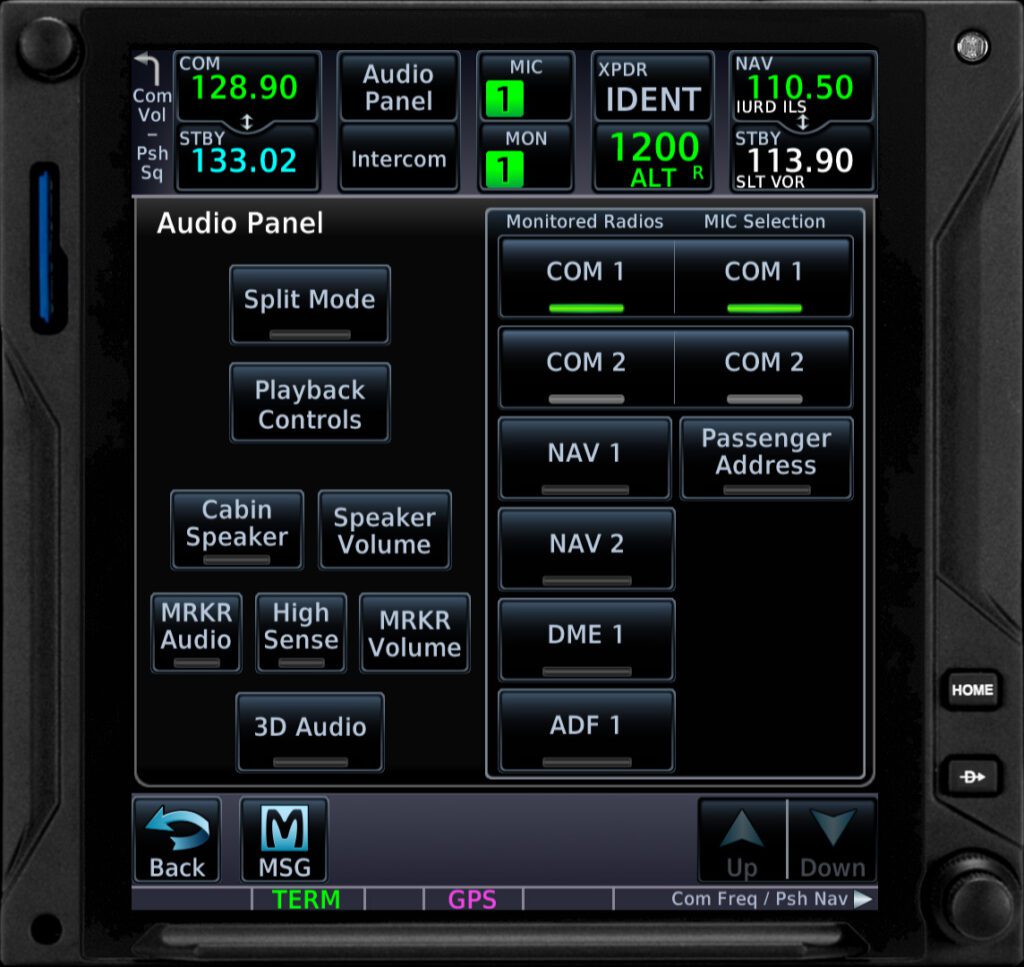Toggle High Sense marker sensitivity

[x=300, y=632]
